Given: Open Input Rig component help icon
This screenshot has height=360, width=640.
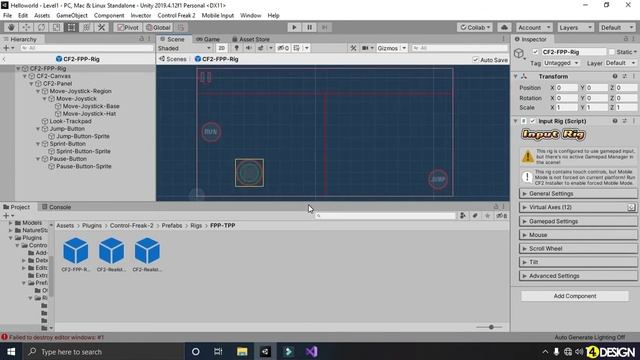Looking at the screenshot, I should coord(615,121).
